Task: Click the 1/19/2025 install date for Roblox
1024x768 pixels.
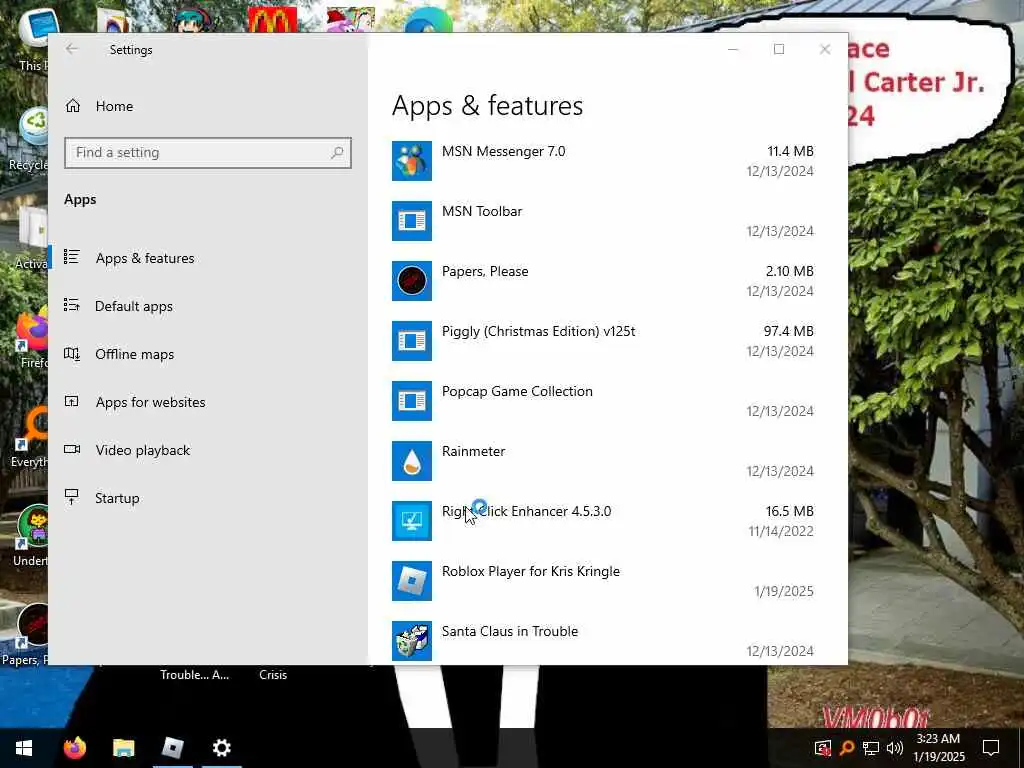Action: point(784,591)
